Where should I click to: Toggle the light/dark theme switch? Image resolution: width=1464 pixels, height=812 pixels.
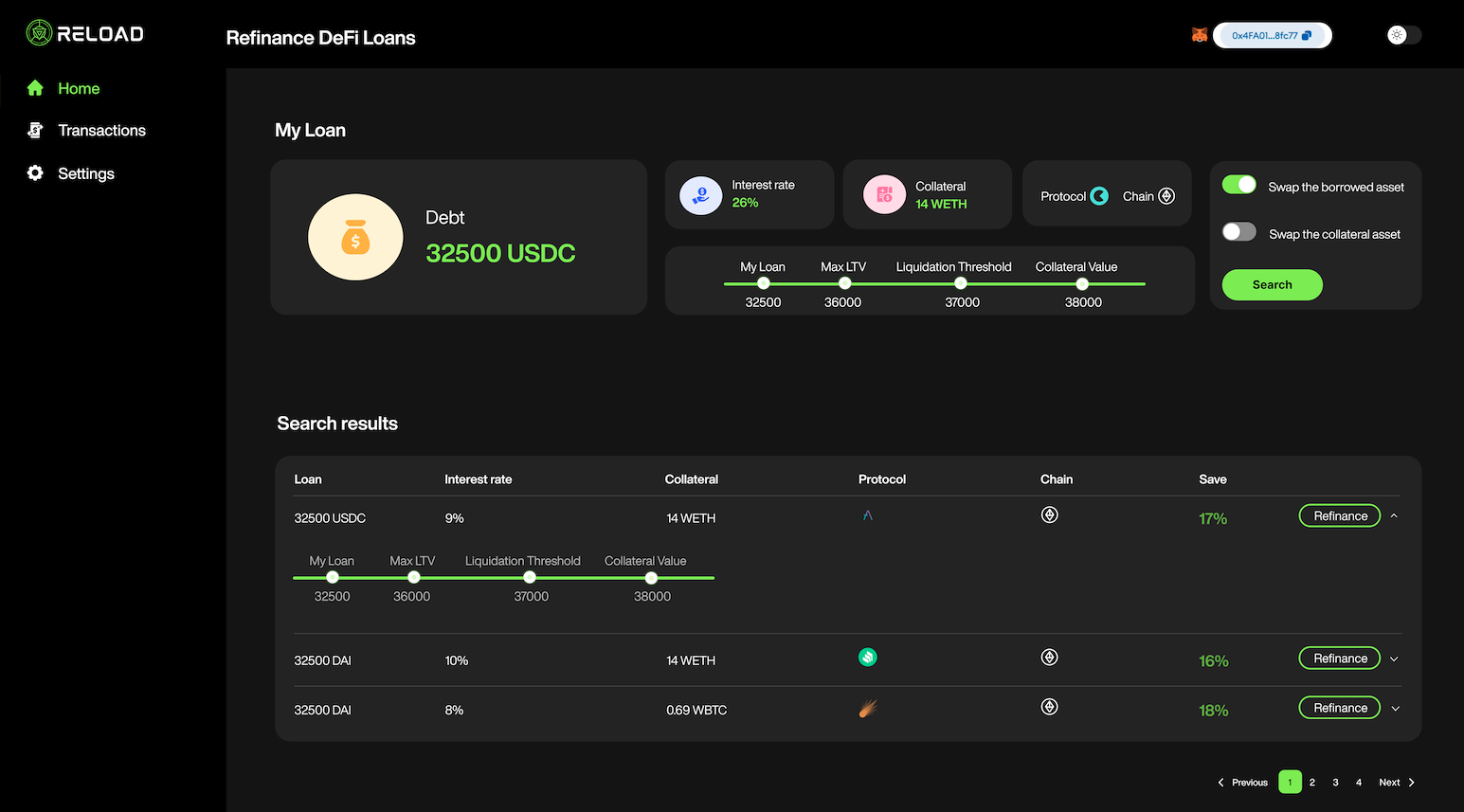pyautogui.click(x=1403, y=35)
